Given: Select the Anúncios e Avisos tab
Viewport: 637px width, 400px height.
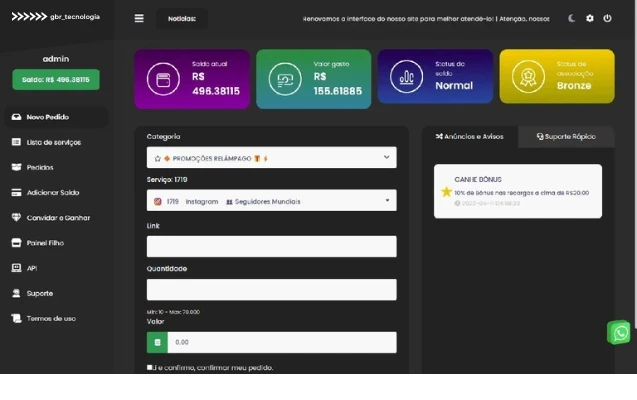Looking at the screenshot, I should click(x=470, y=136).
